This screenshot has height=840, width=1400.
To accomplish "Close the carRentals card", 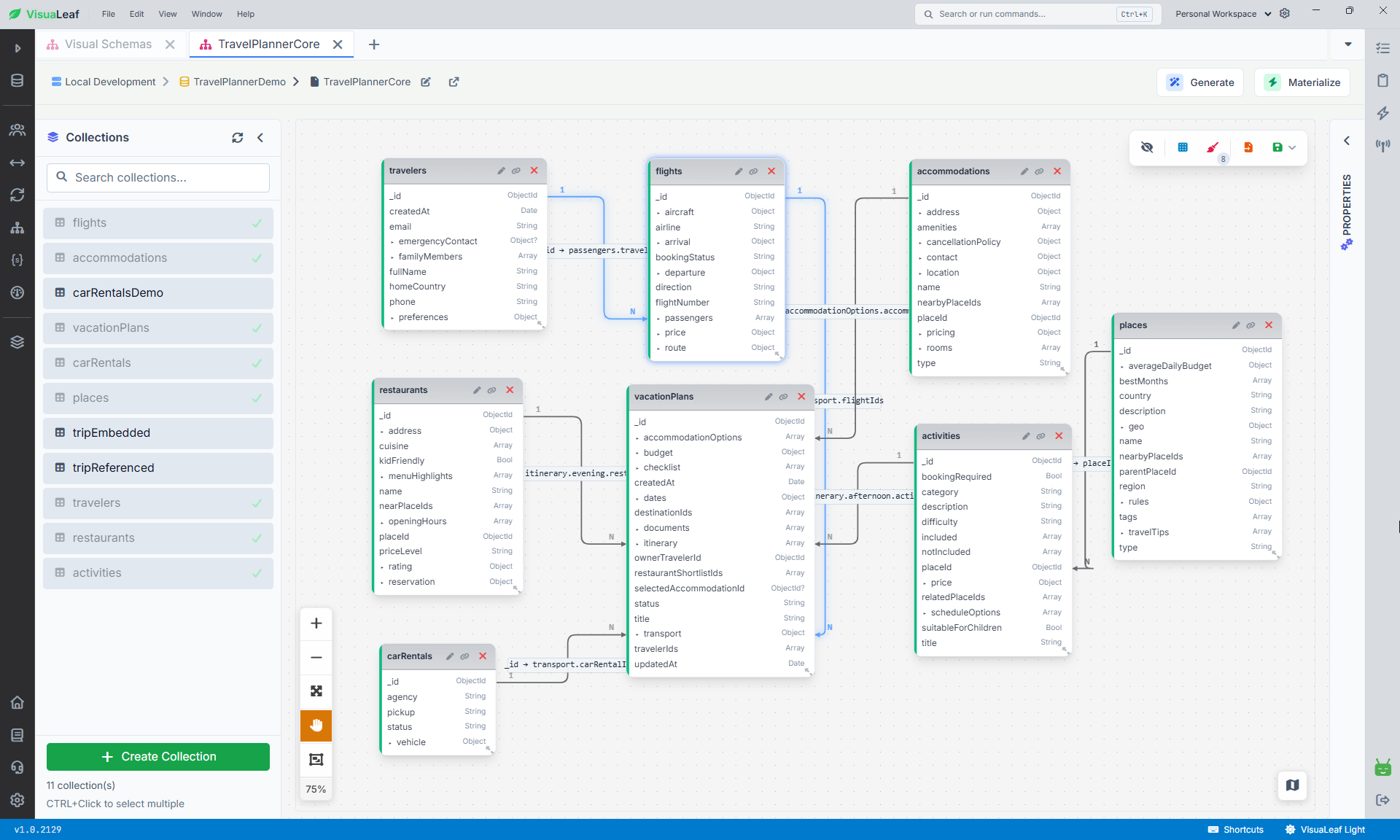I will 483,656.
